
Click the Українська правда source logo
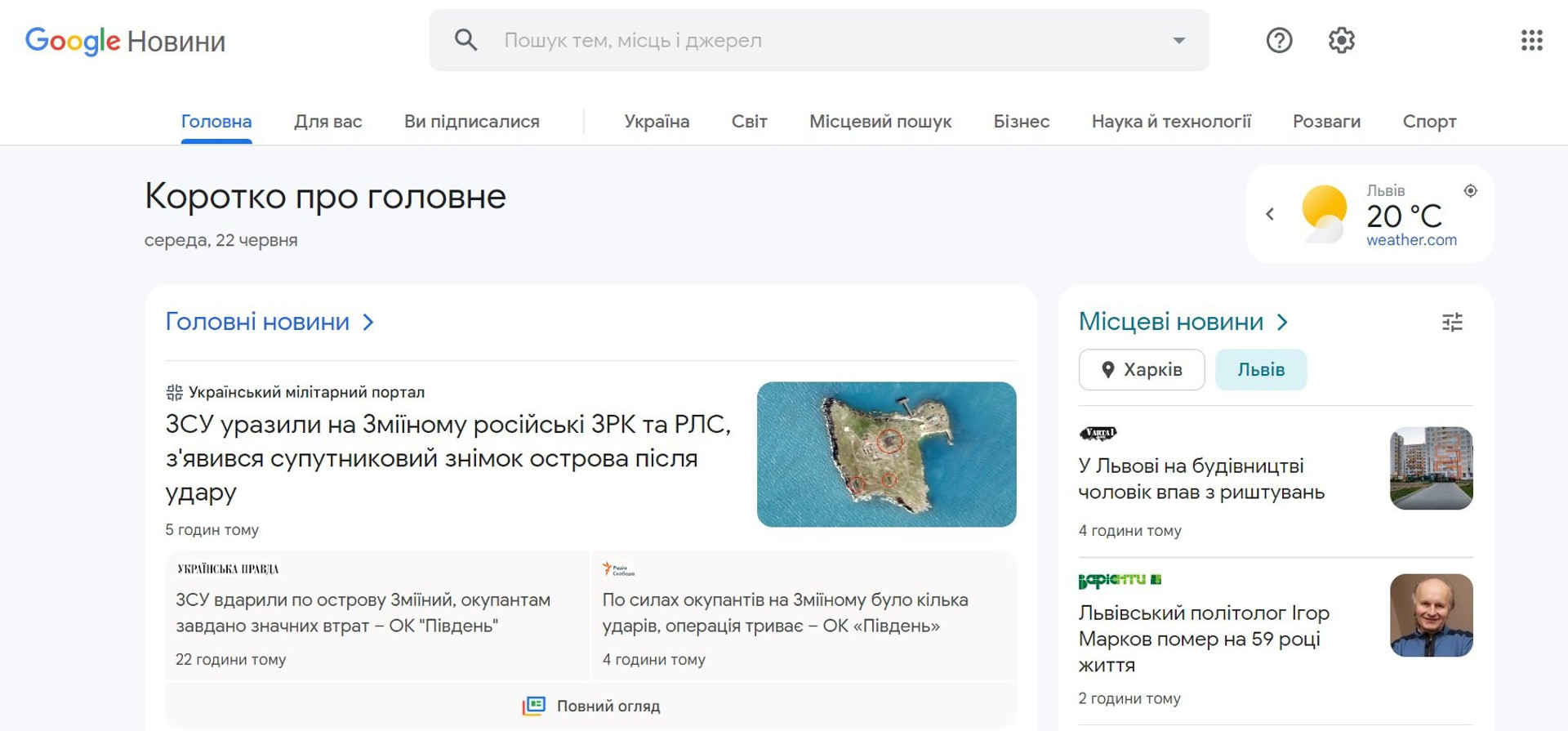pos(228,569)
